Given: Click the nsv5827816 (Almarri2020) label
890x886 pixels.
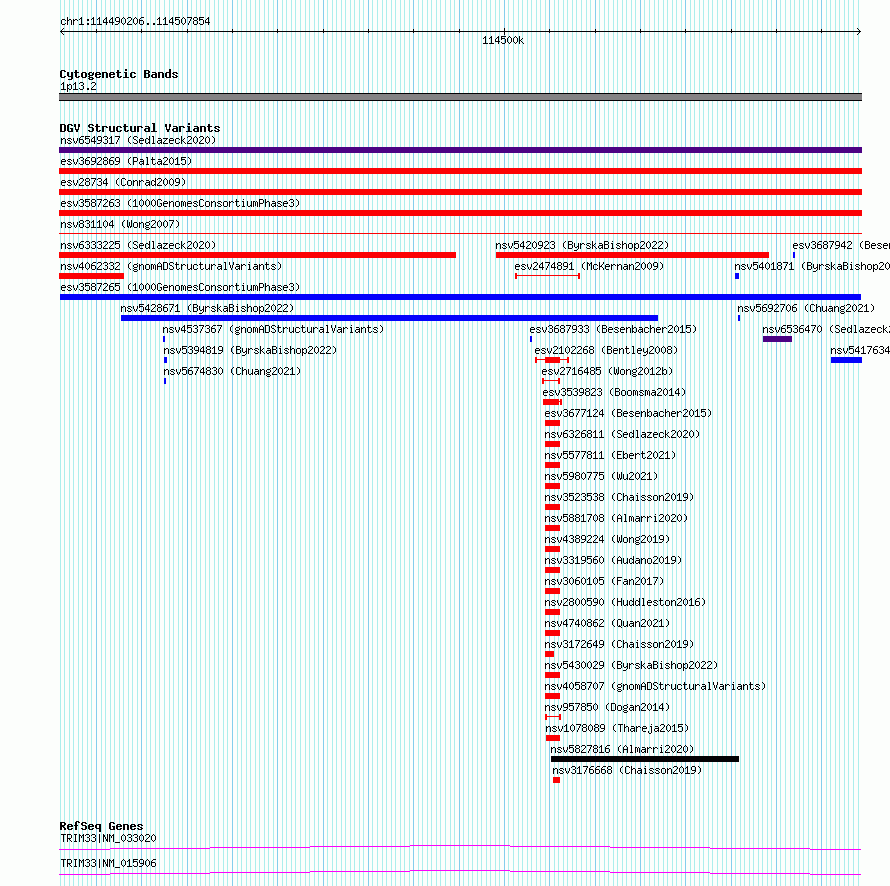Looking at the screenshot, I should click(x=622, y=749).
